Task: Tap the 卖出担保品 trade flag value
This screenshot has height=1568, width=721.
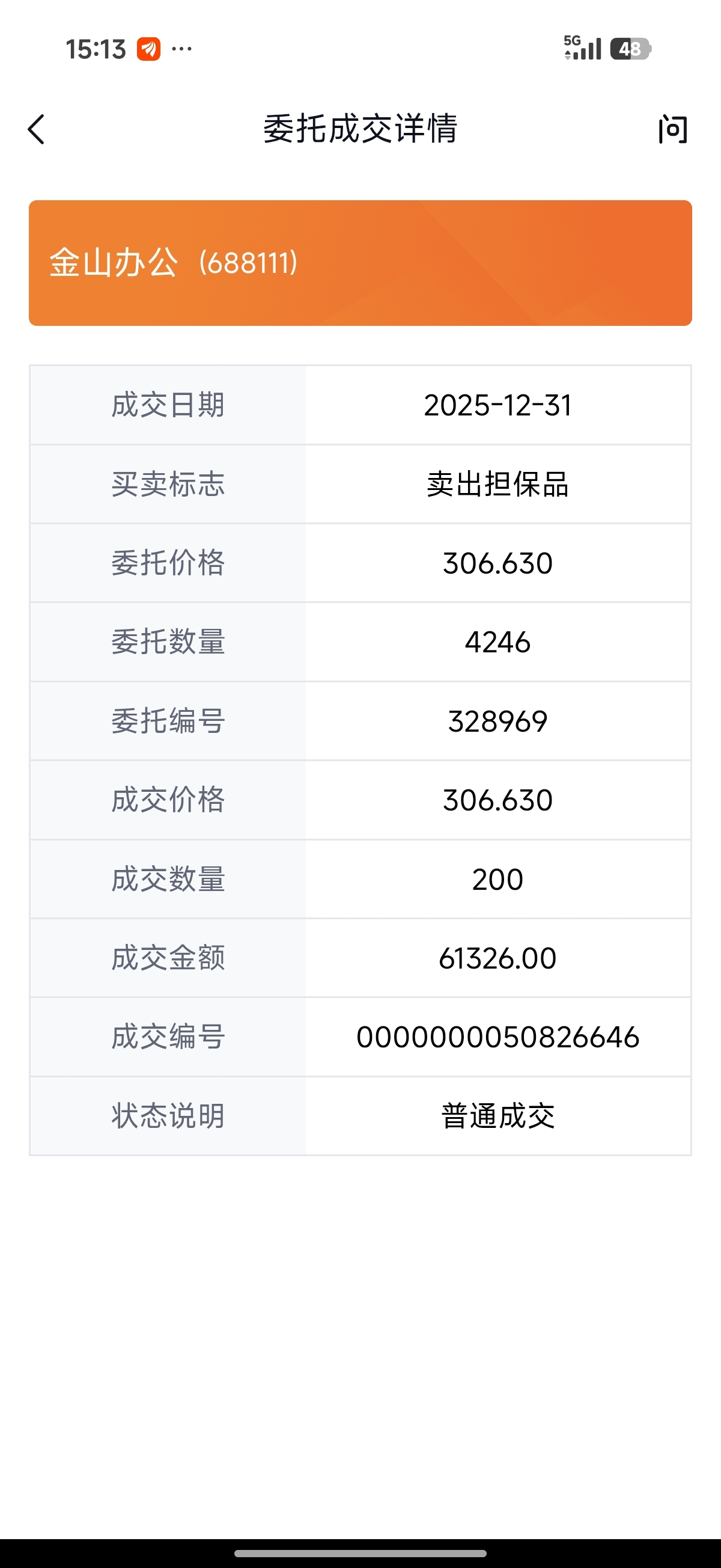Action: tap(497, 485)
